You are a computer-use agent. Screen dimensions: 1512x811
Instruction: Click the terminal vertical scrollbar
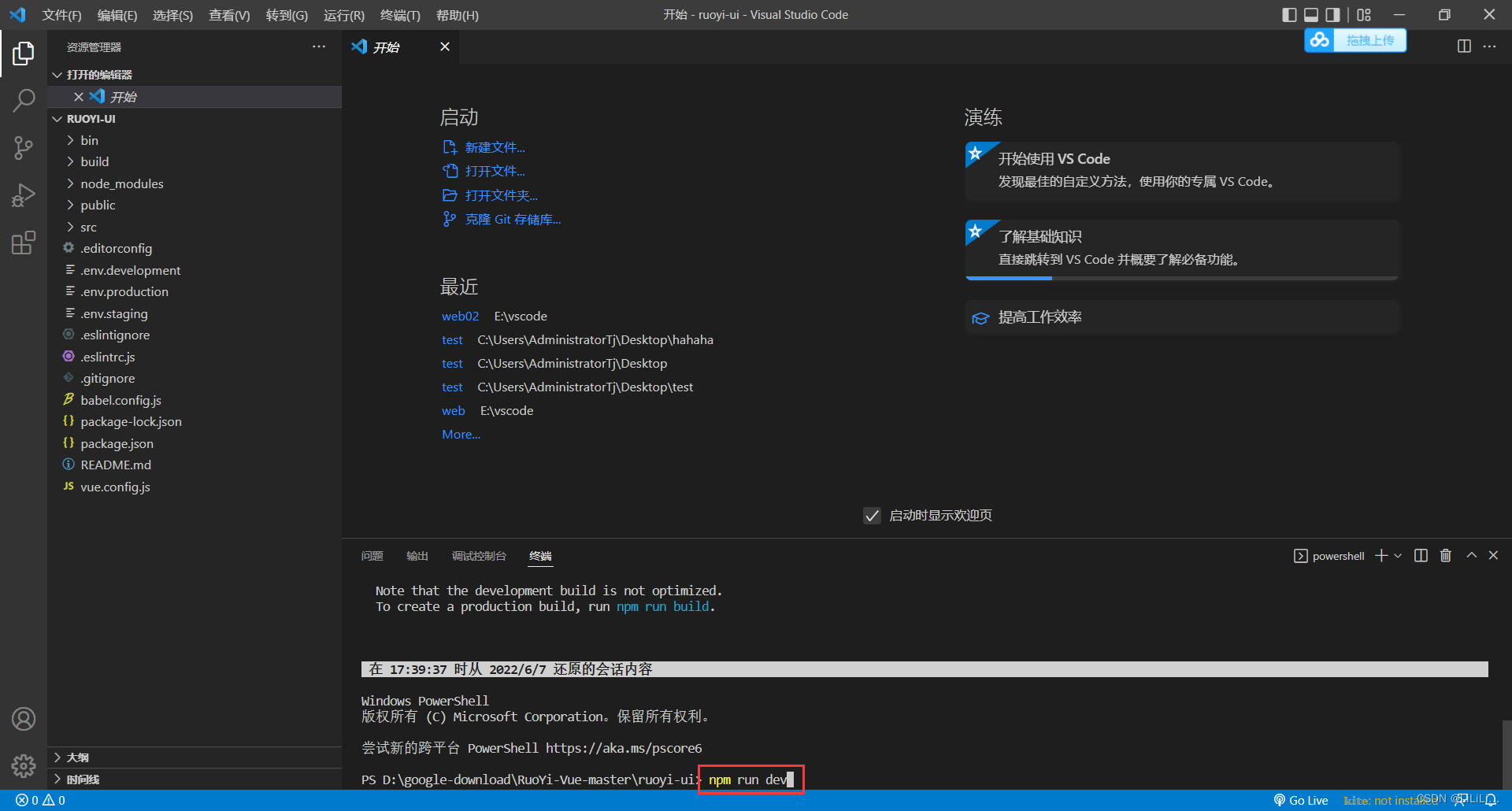[x=1506, y=754]
